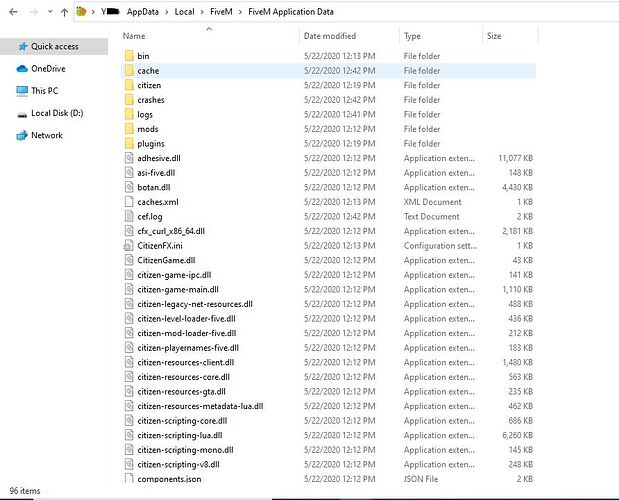Click the 6,260 KB size value
The height and width of the screenshot is (500, 619).
pos(518,435)
